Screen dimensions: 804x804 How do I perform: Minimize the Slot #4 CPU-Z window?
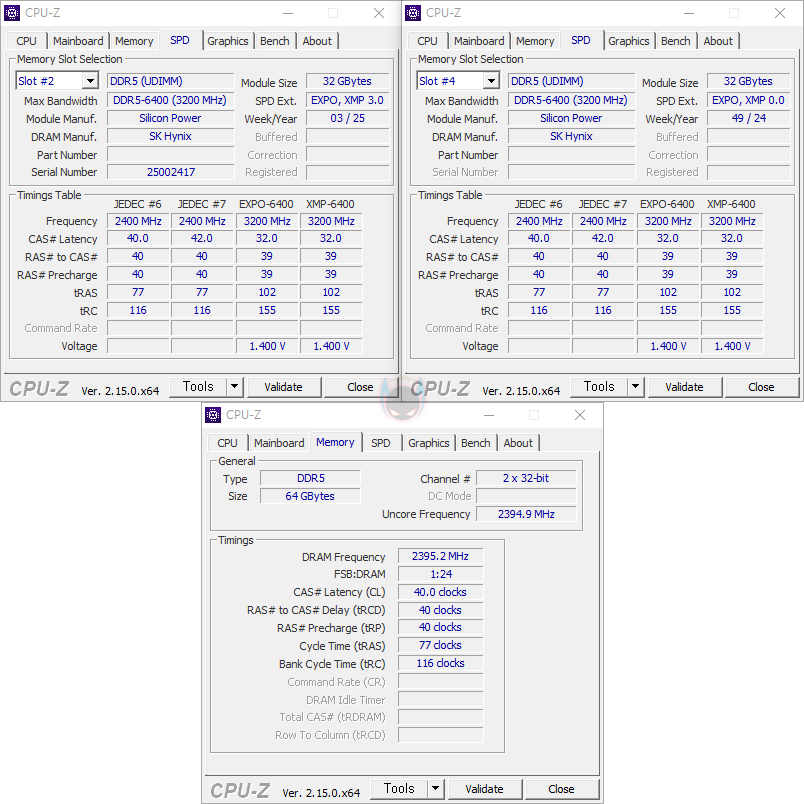(689, 13)
